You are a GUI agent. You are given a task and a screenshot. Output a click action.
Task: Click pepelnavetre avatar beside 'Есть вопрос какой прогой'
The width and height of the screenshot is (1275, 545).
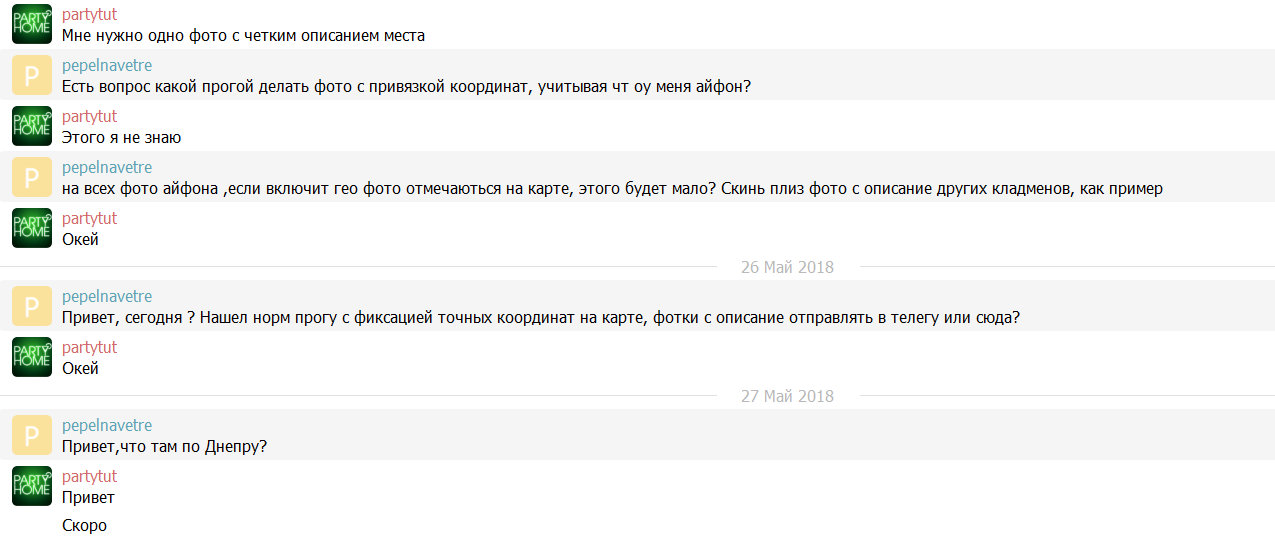click(x=32, y=75)
